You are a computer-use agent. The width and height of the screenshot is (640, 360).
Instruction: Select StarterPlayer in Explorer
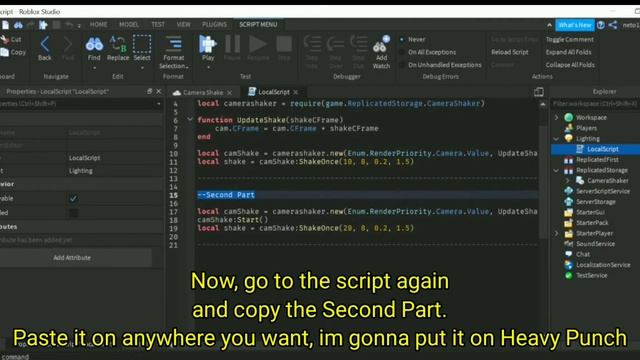594,233
